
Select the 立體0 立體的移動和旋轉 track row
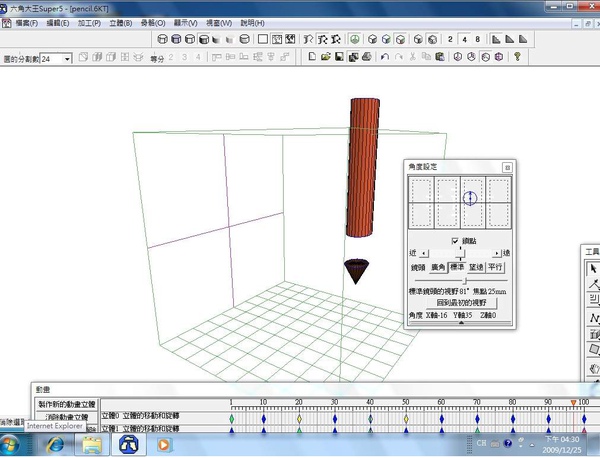coord(140,416)
